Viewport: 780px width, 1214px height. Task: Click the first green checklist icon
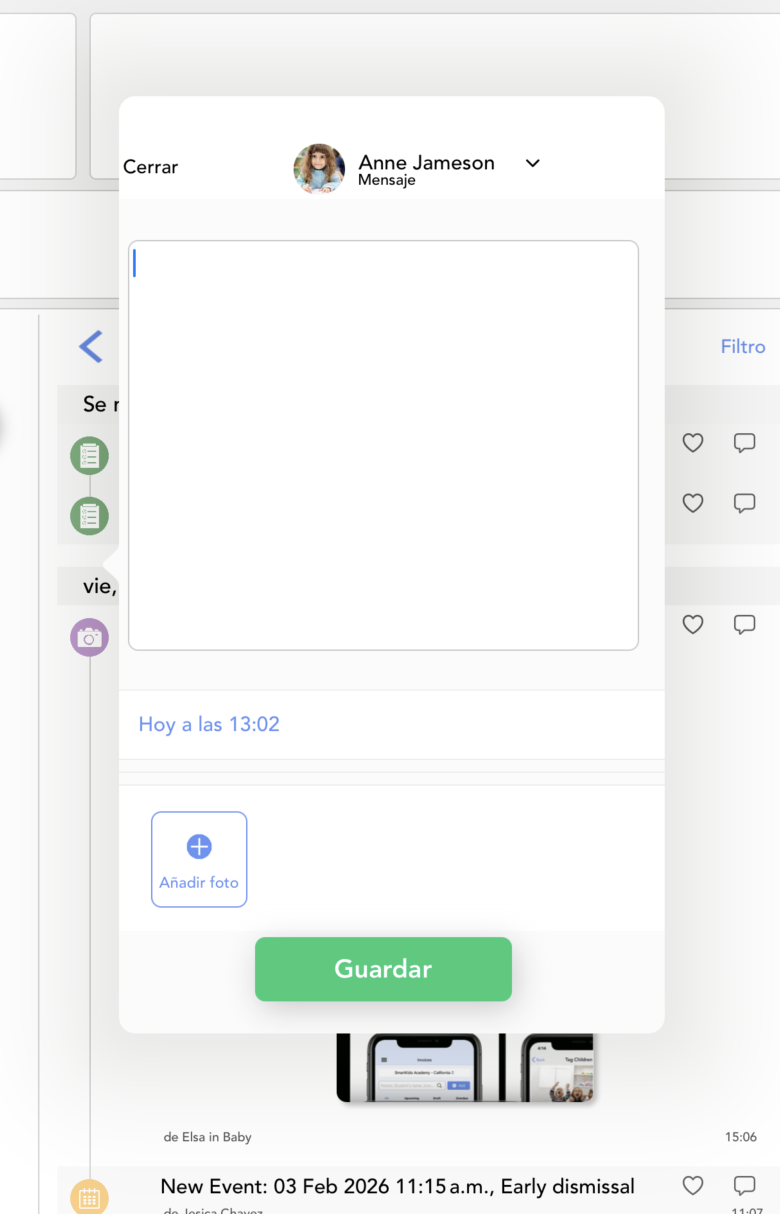[89, 456]
